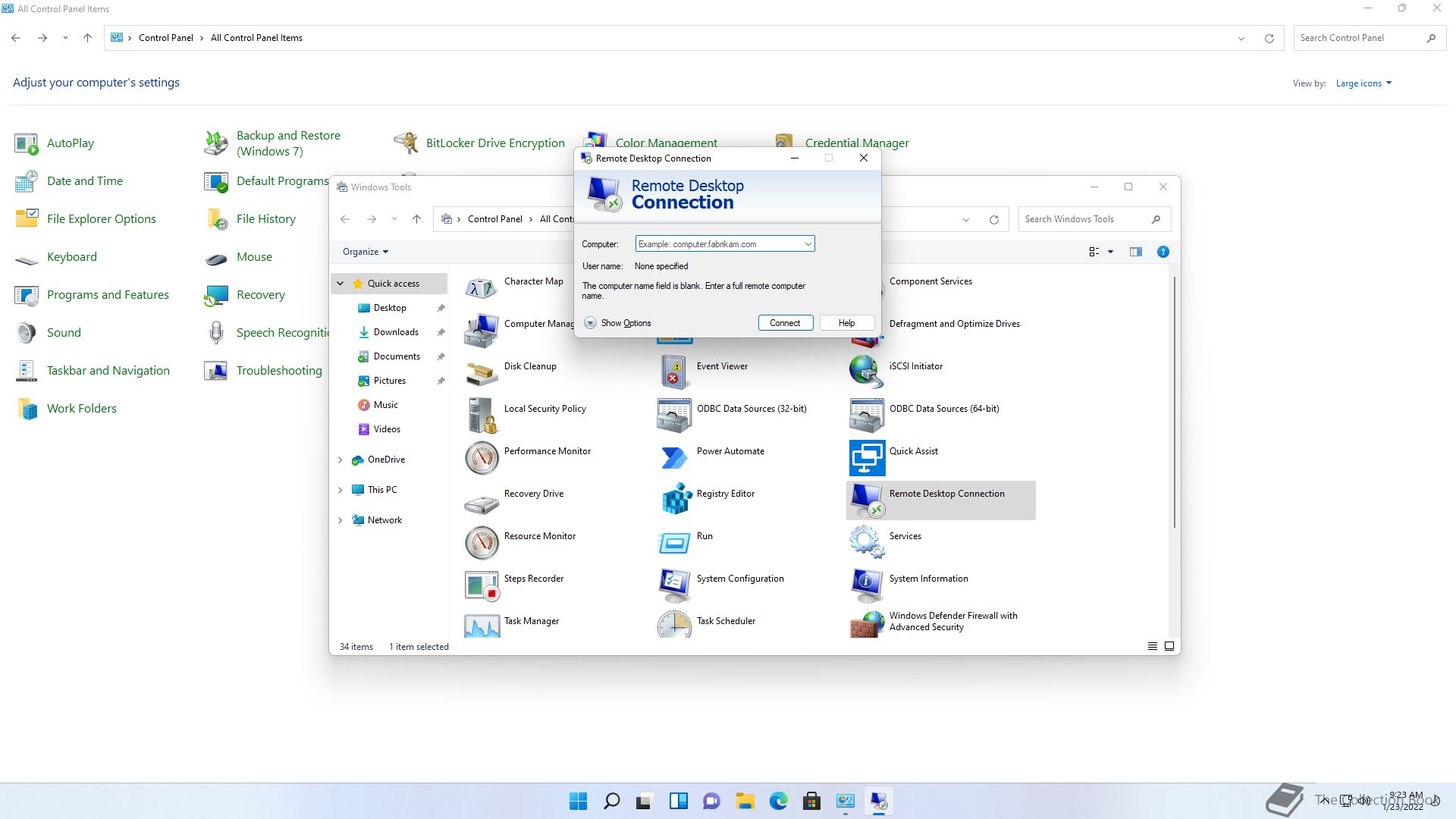Collapse the Quick access tree node

coord(340,284)
